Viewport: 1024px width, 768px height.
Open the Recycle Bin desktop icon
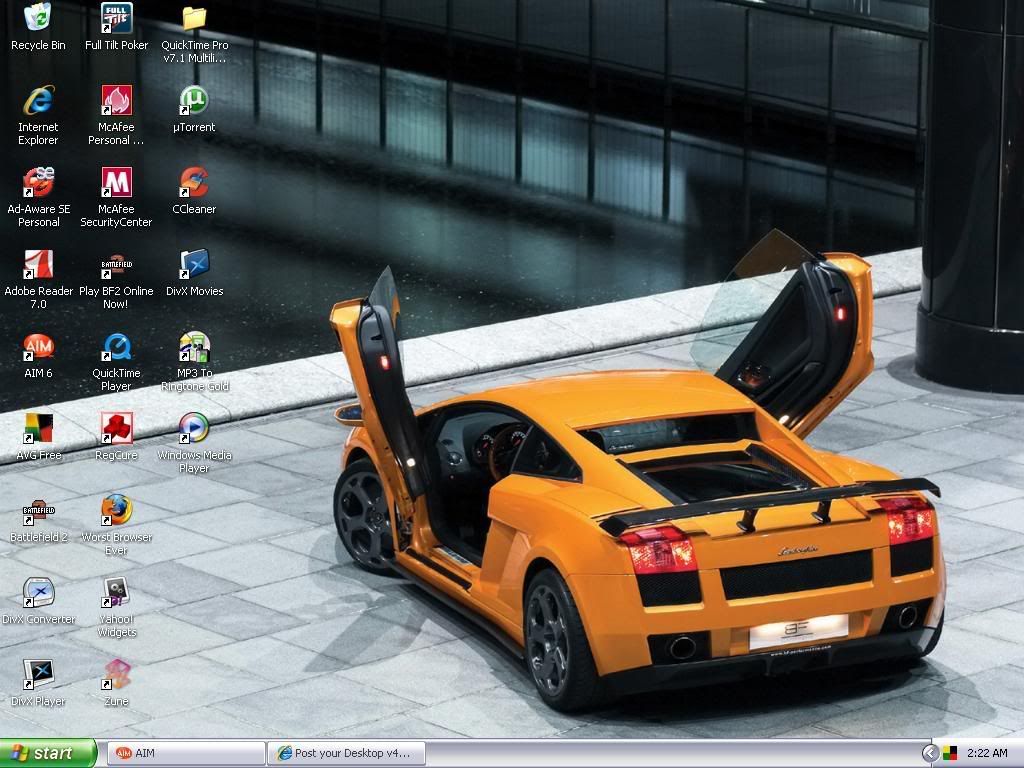coord(38,18)
